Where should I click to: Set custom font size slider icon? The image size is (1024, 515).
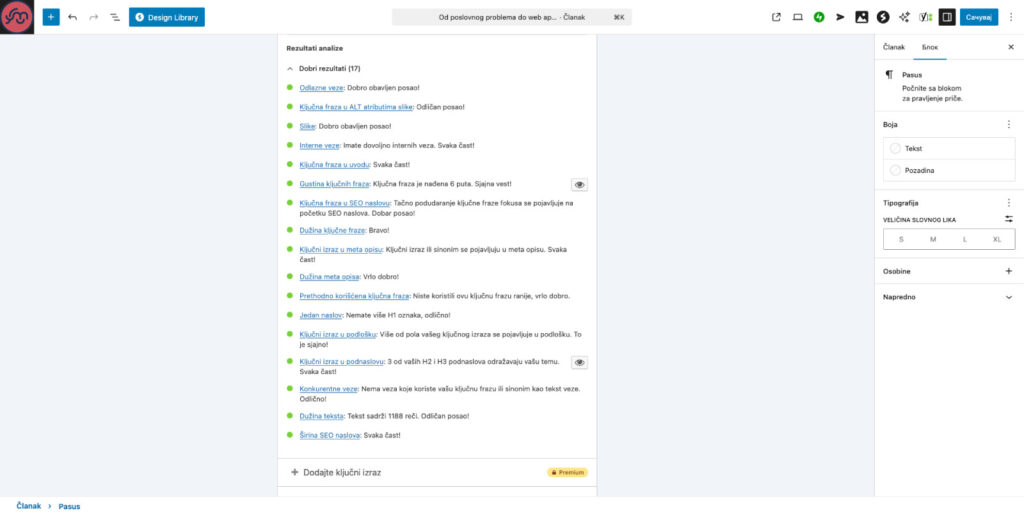pyautogui.click(x=1009, y=219)
